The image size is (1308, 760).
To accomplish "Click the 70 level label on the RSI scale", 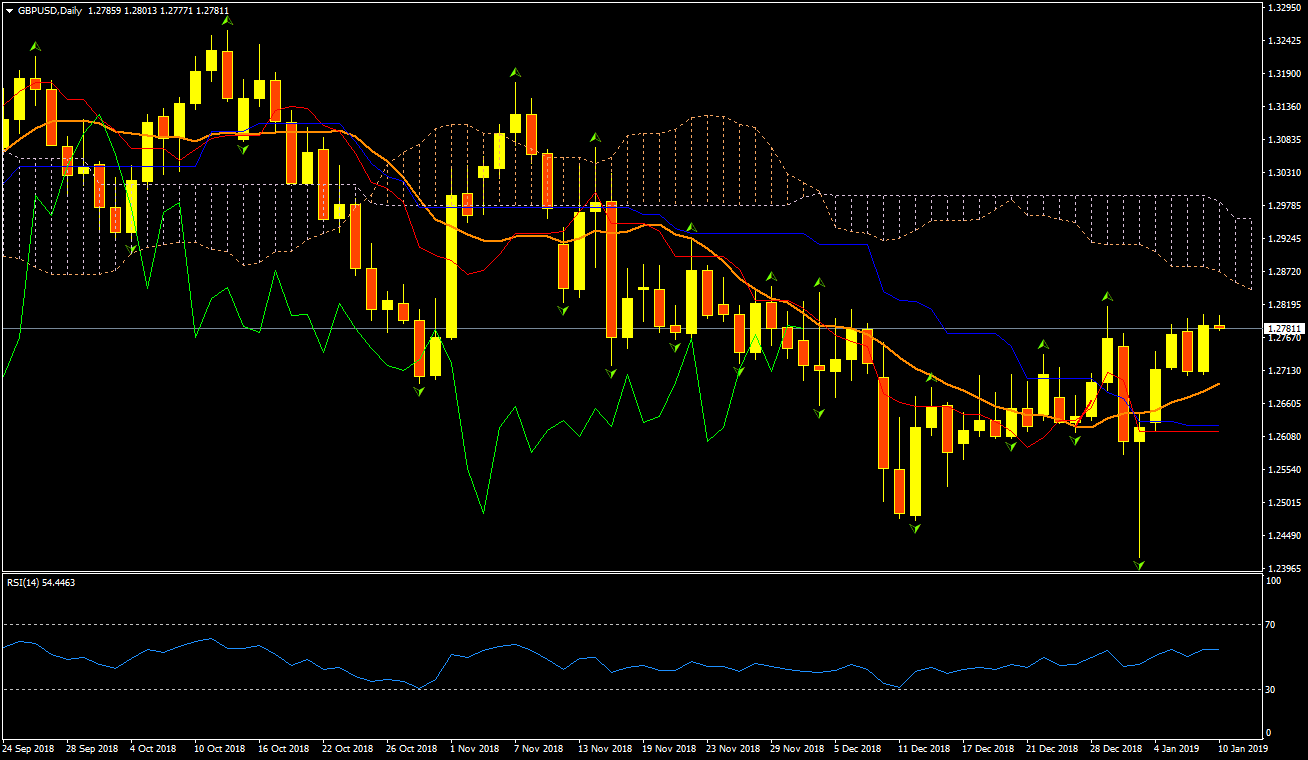I will coord(1270,624).
